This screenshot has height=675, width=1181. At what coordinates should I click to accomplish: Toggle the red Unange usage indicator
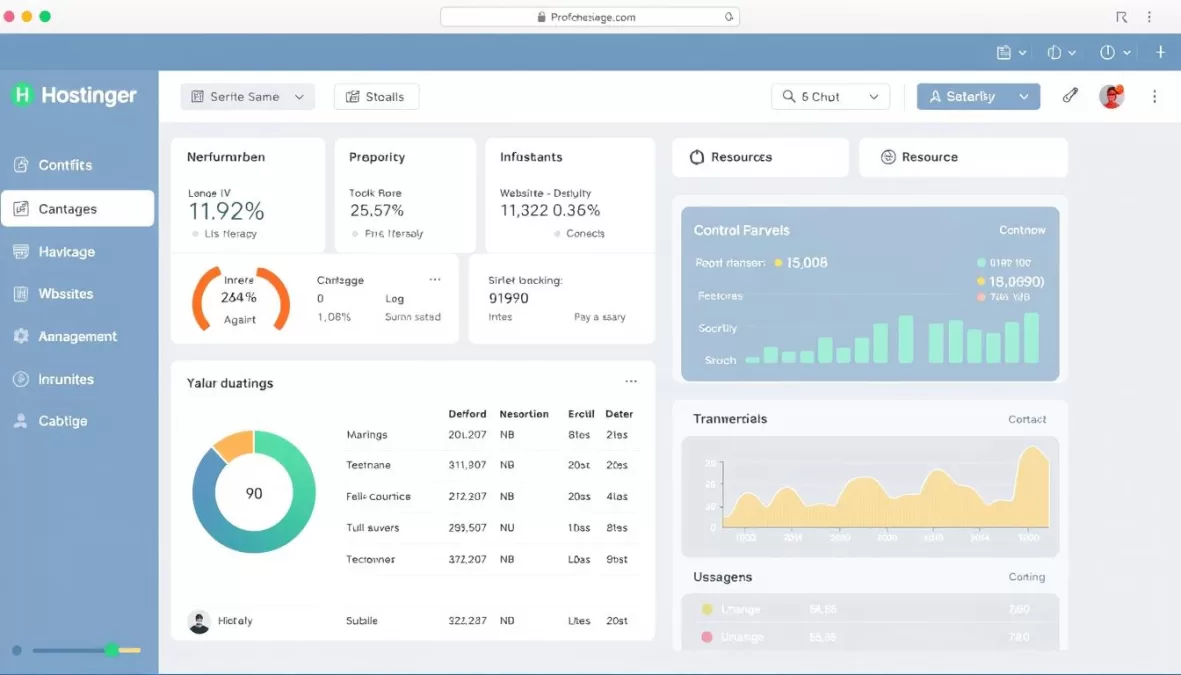point(708,637)
